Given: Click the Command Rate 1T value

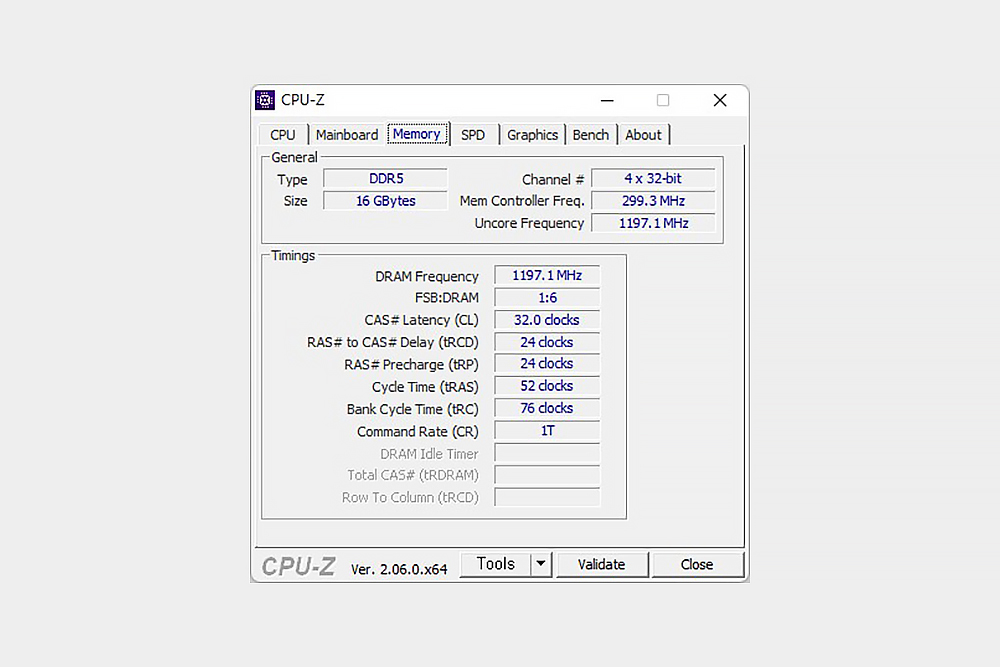Looking at the screenshot, I should coord(547,431).
